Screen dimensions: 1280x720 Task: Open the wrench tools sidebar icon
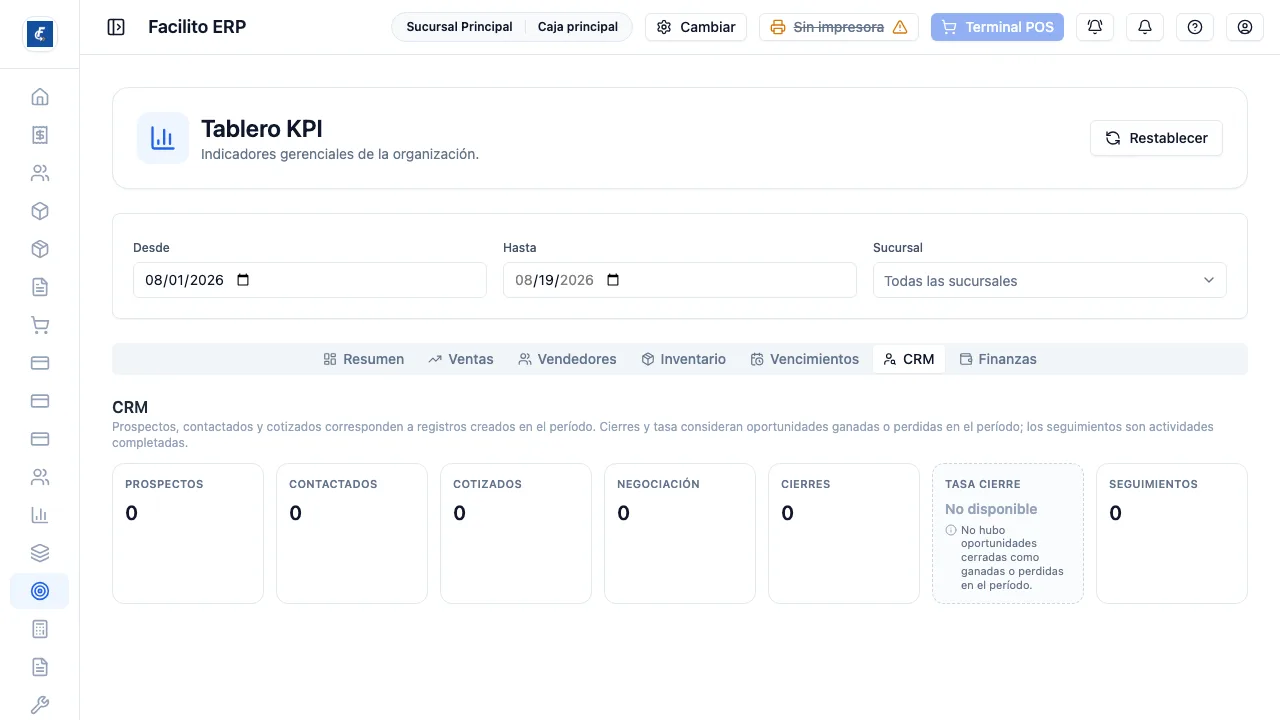(40, 705)
